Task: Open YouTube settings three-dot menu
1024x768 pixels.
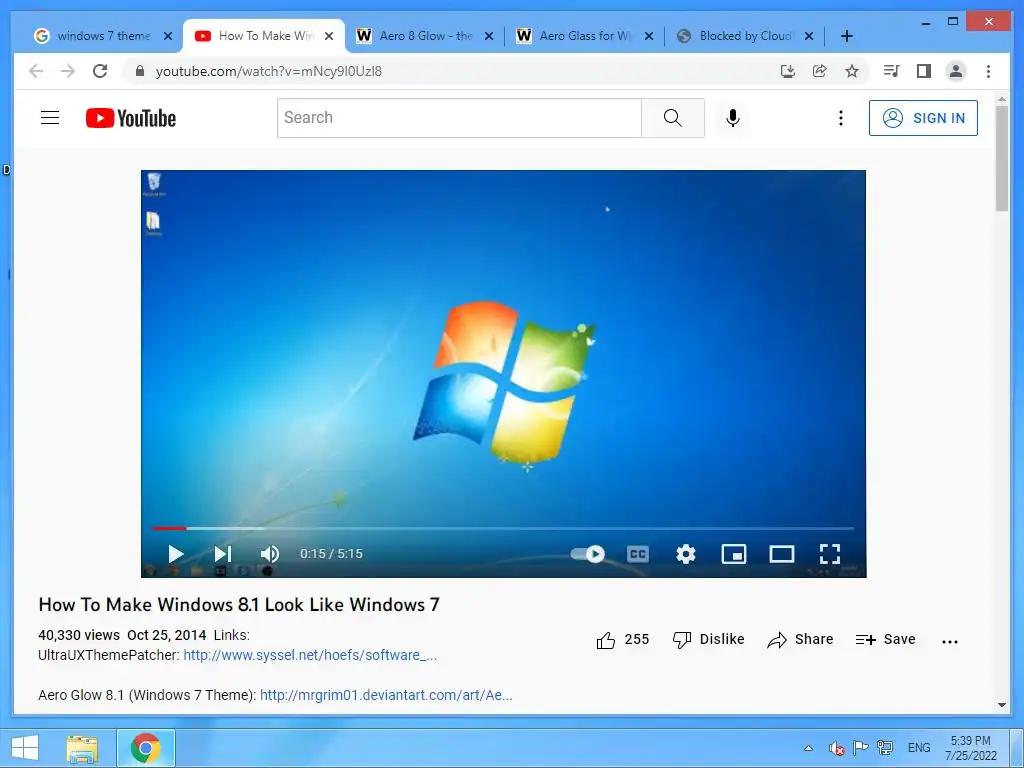Action: [x=840, y=118]
